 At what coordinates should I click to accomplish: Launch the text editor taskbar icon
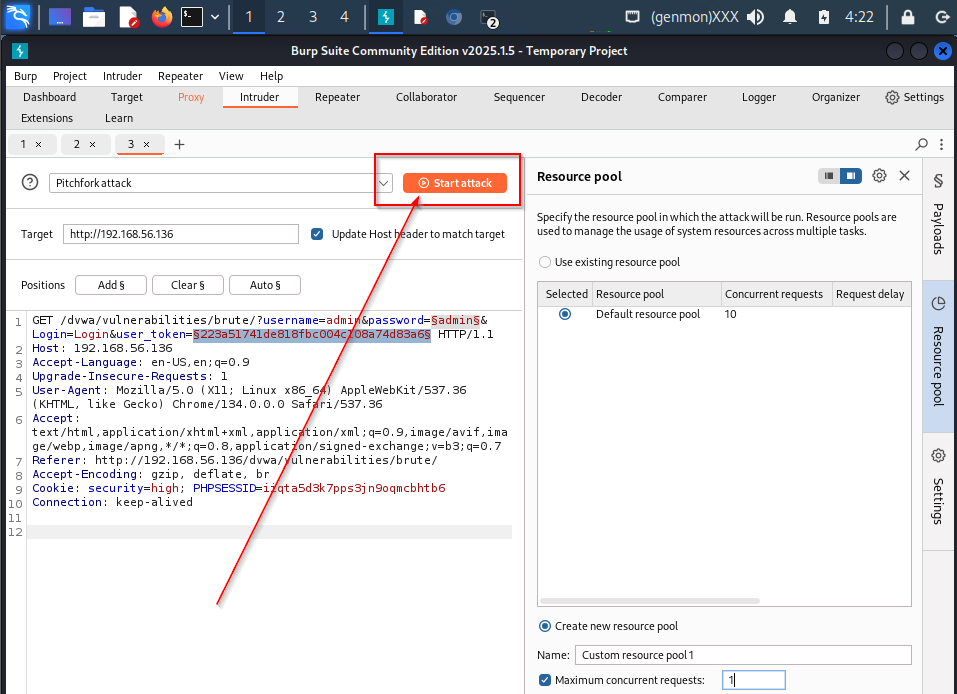(x=129, y=16)
